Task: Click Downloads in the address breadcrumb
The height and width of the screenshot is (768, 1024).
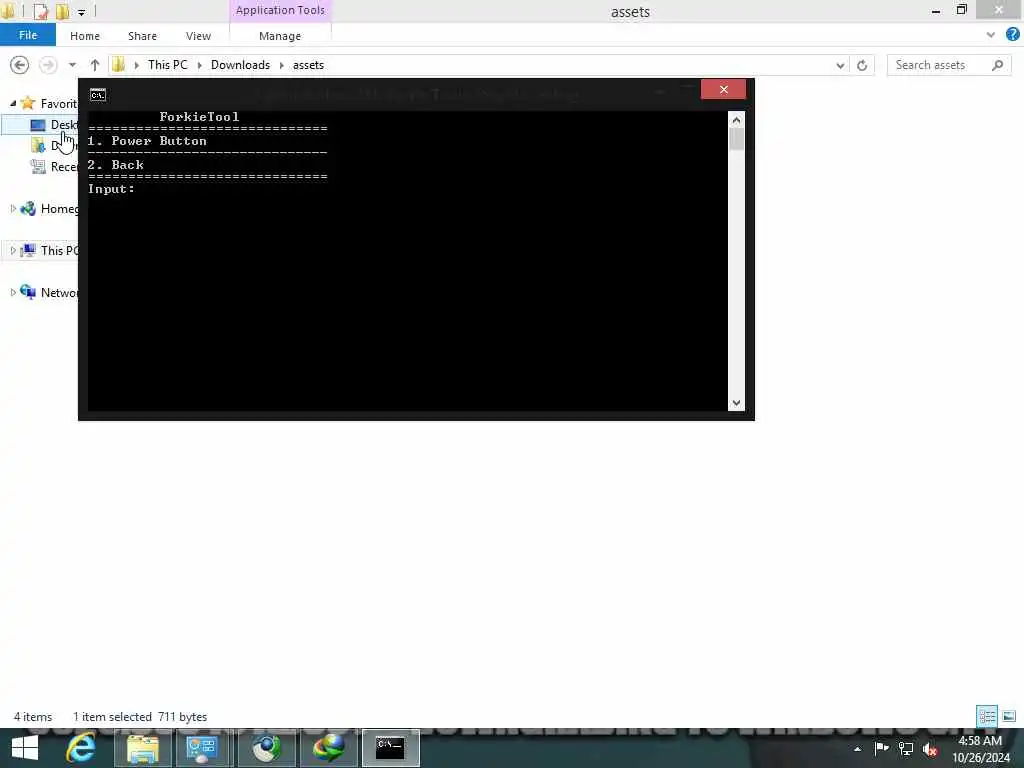Action: point(240,65)
